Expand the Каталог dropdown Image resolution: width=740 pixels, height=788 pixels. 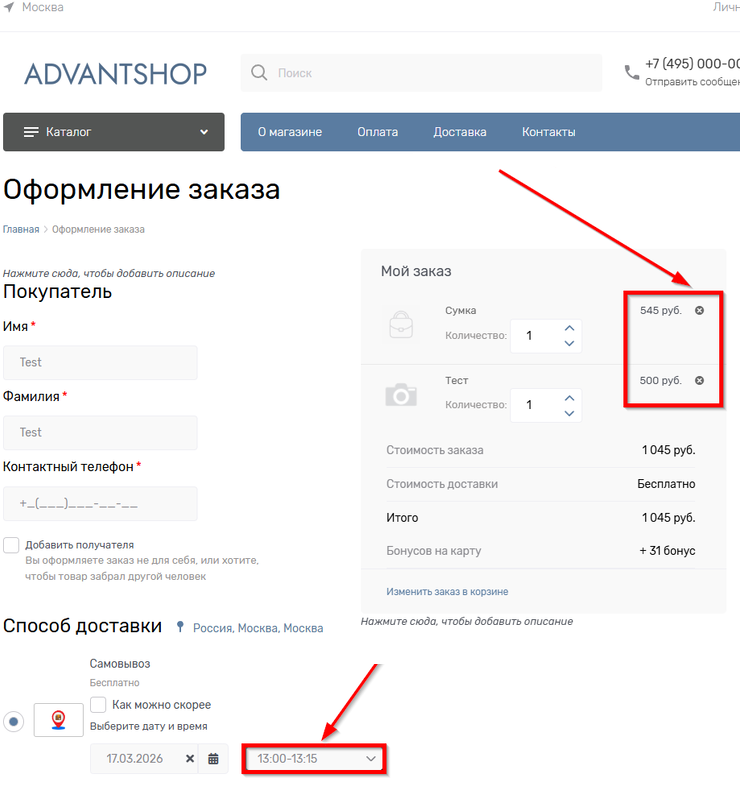coord(204,132)
